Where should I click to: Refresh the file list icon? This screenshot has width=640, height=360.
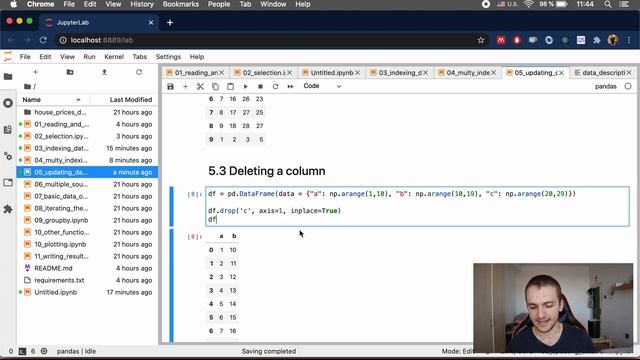139,72
